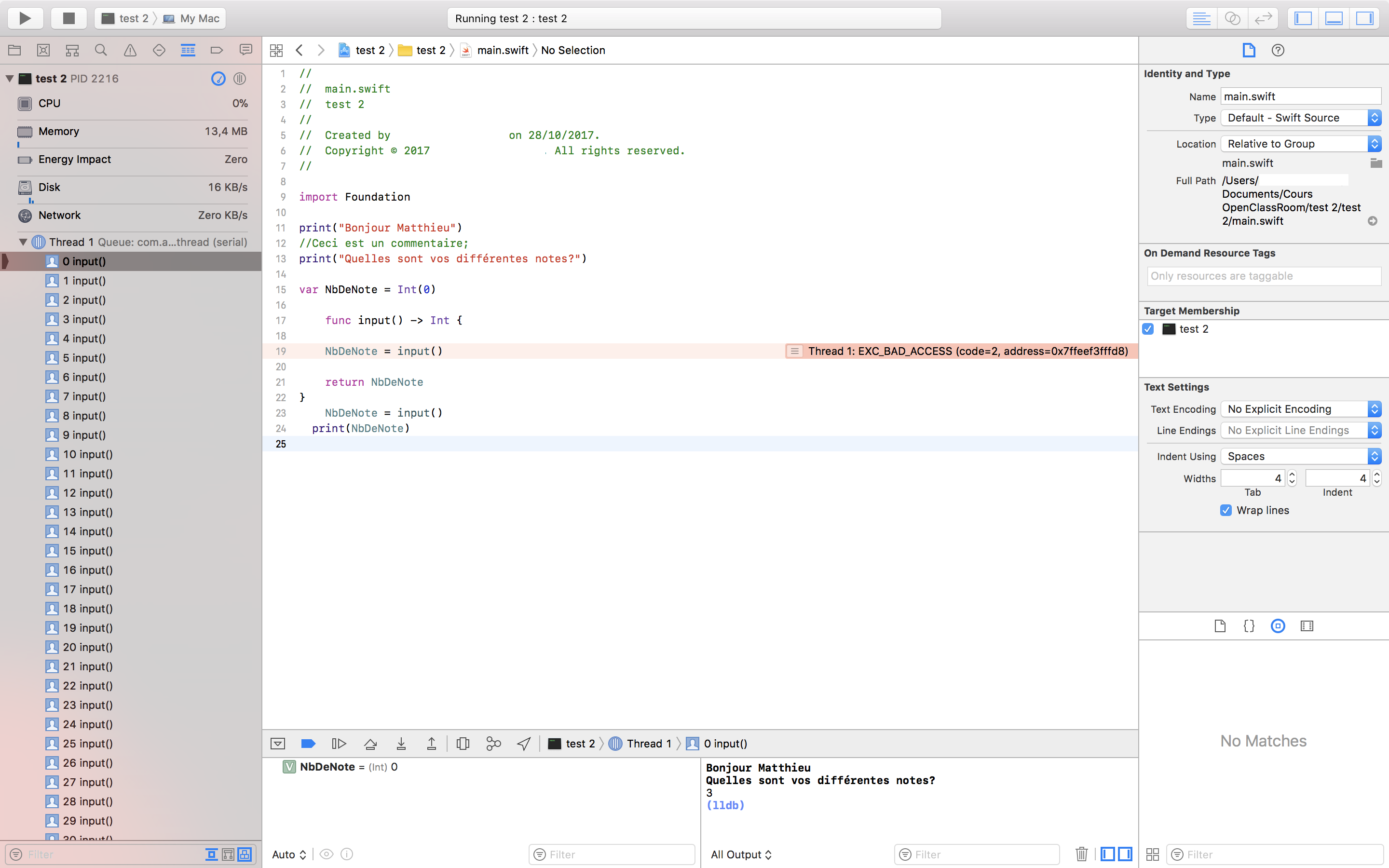
Task: Activate the View Debugger
Action: click(x=463, y=743)
